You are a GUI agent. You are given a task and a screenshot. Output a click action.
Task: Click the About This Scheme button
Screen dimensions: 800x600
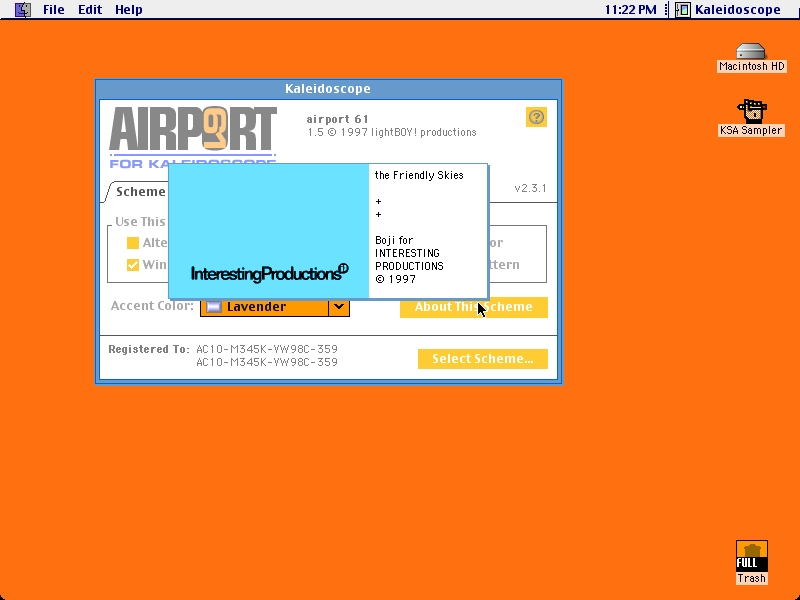click(473, 307)
